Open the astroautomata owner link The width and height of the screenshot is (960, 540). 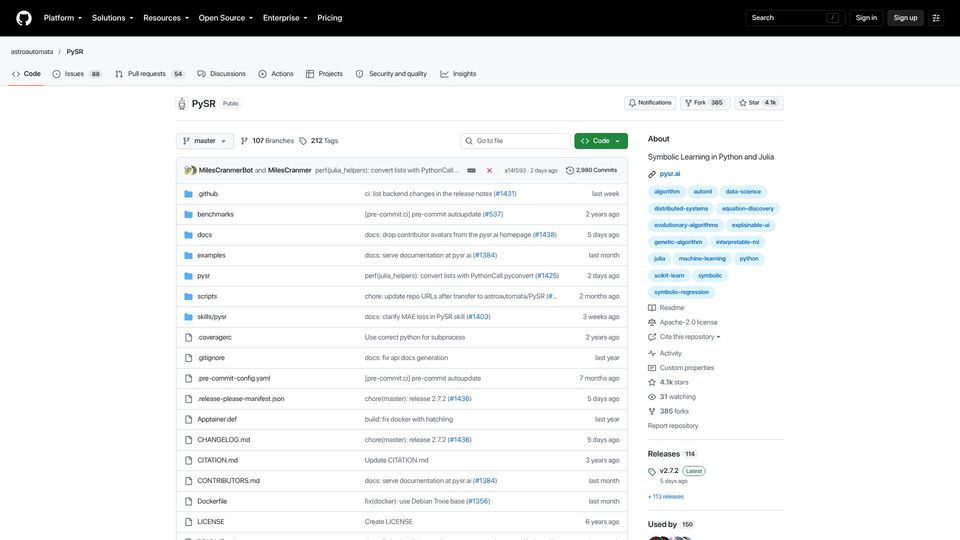pyautogui.click(x=32, y=52)
